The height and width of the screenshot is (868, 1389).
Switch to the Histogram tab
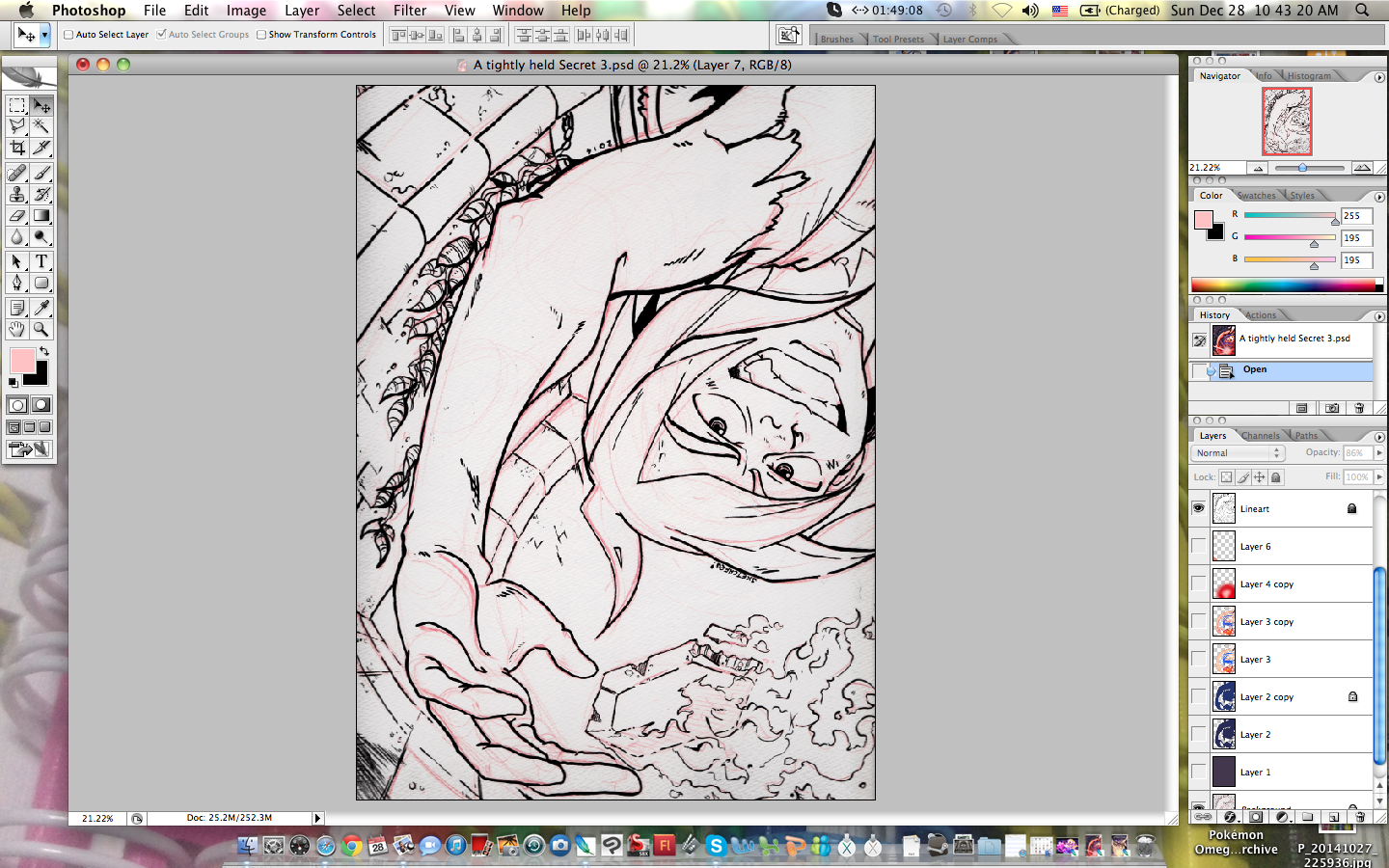pyautogui.click(x=1309, y=76)
